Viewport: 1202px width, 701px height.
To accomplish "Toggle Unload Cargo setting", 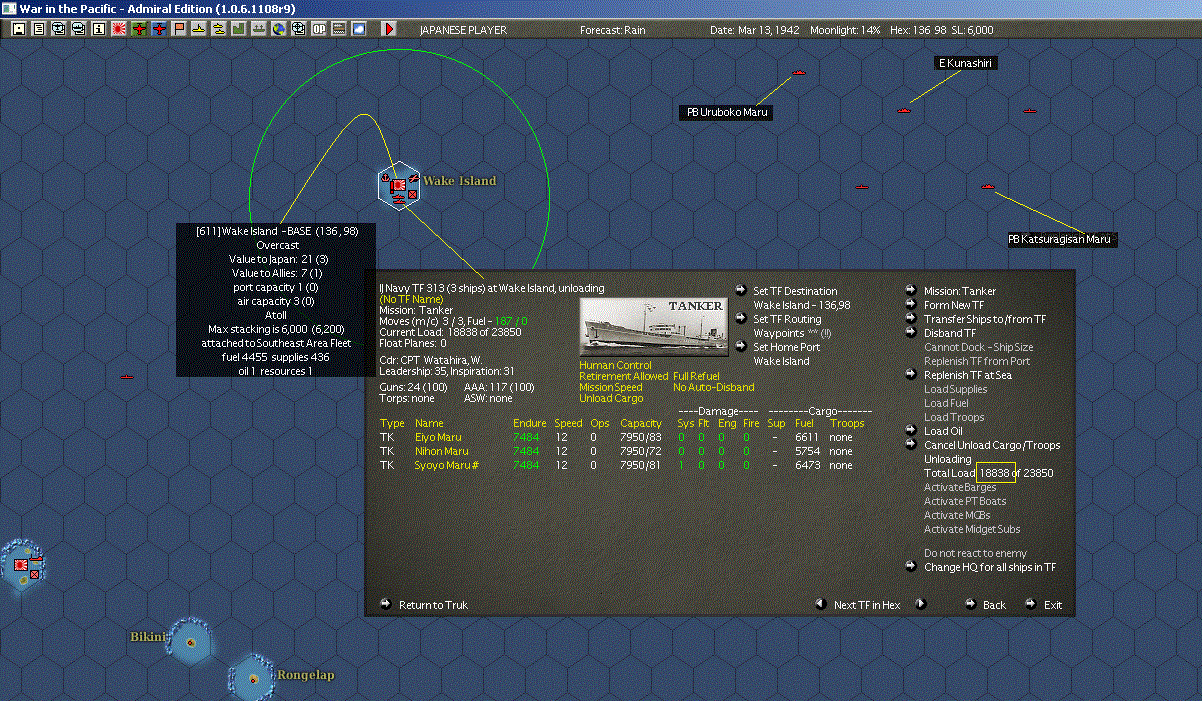I will (610, 399).
